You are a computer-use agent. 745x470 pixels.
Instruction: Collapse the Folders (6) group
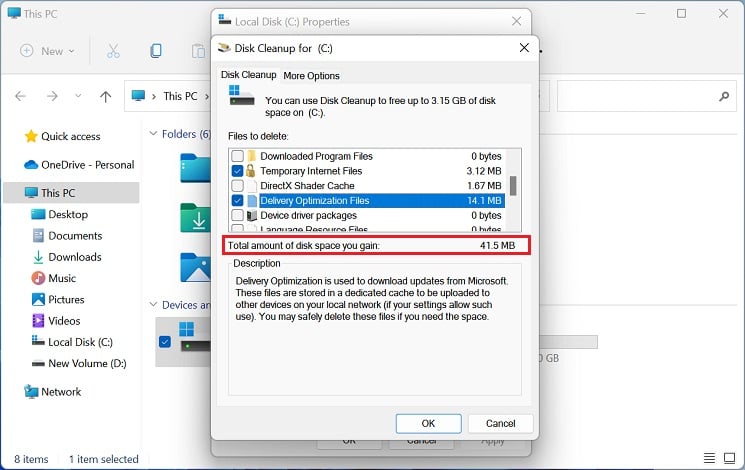tap(153, 134)
